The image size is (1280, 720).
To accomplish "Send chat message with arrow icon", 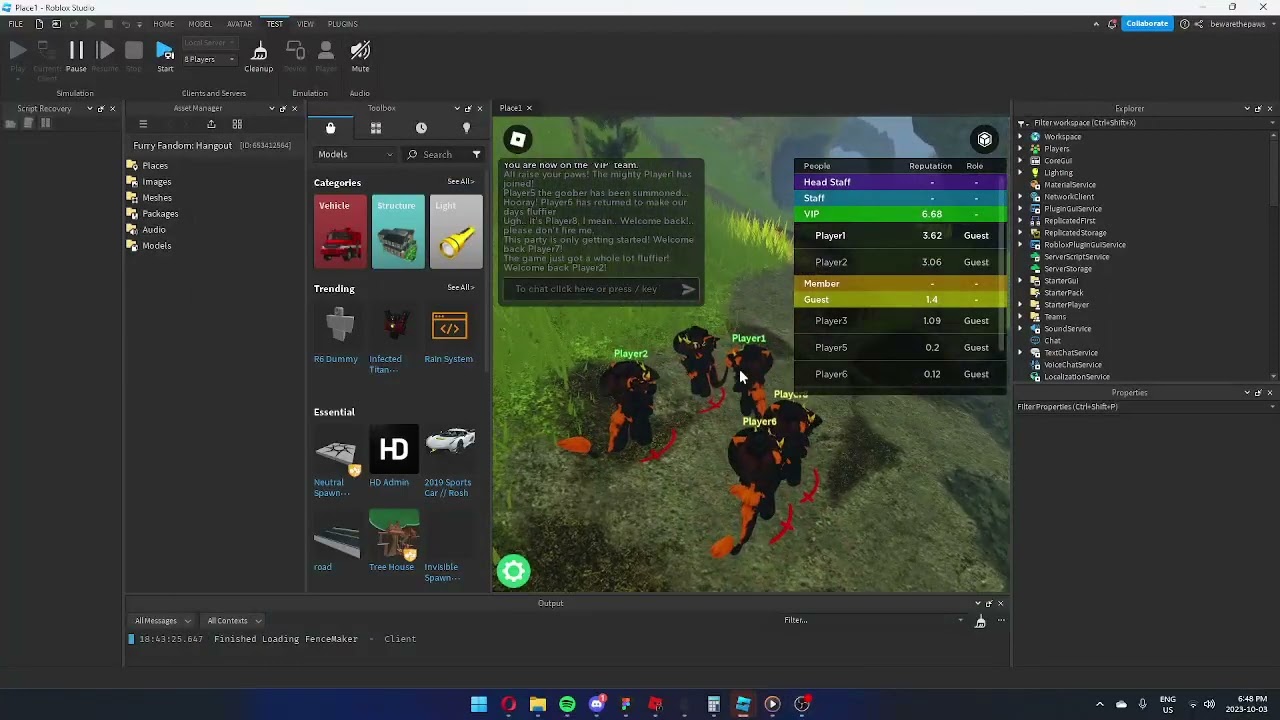I will [688, 289].
